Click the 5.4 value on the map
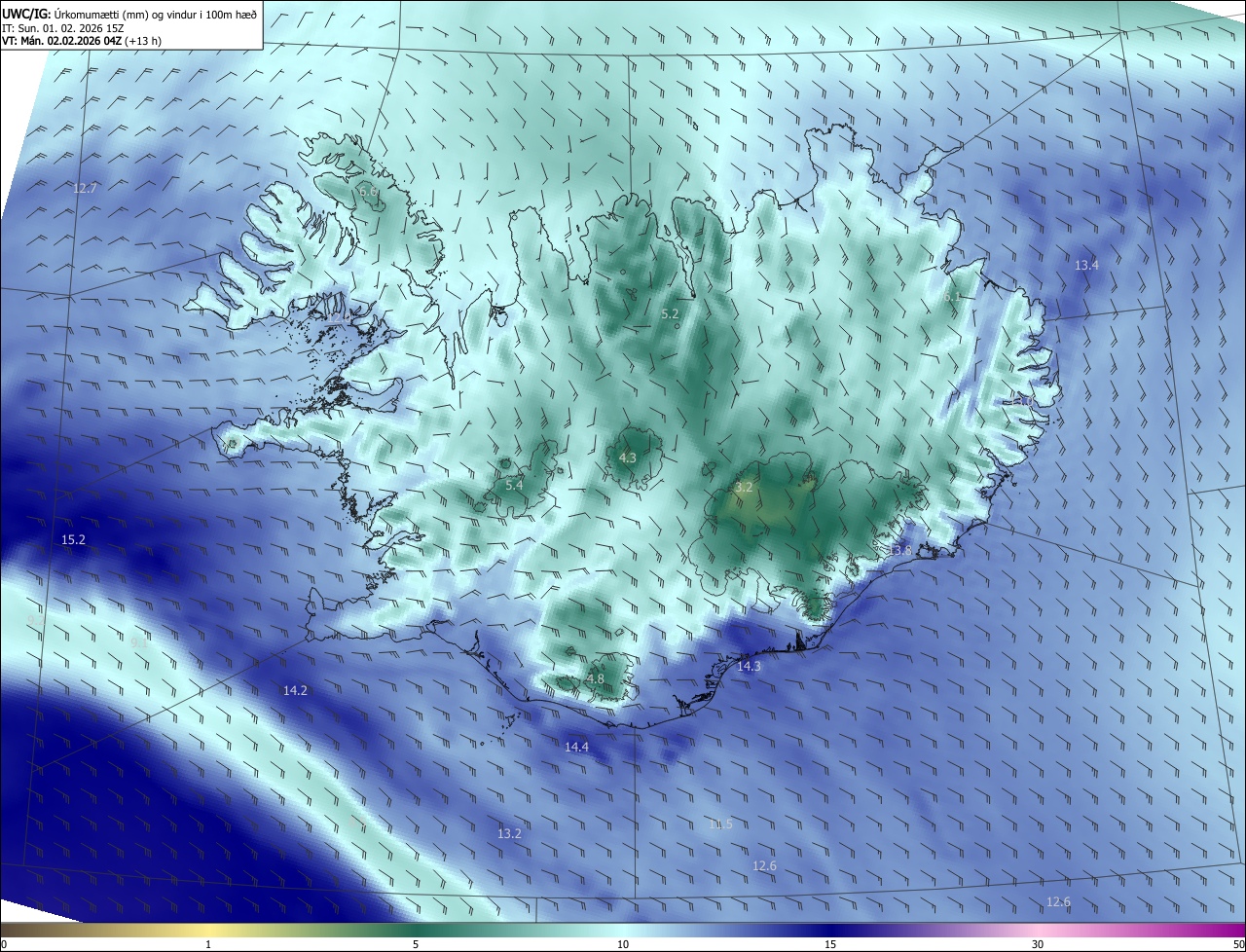This screenshot has height=952, width=1246. (x=514, y=485)
